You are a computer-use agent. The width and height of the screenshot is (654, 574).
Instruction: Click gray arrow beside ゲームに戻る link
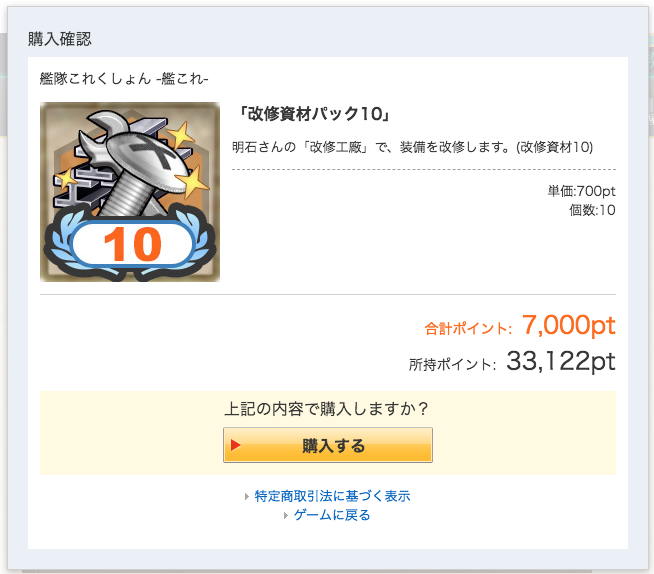(x=286, y=516)
